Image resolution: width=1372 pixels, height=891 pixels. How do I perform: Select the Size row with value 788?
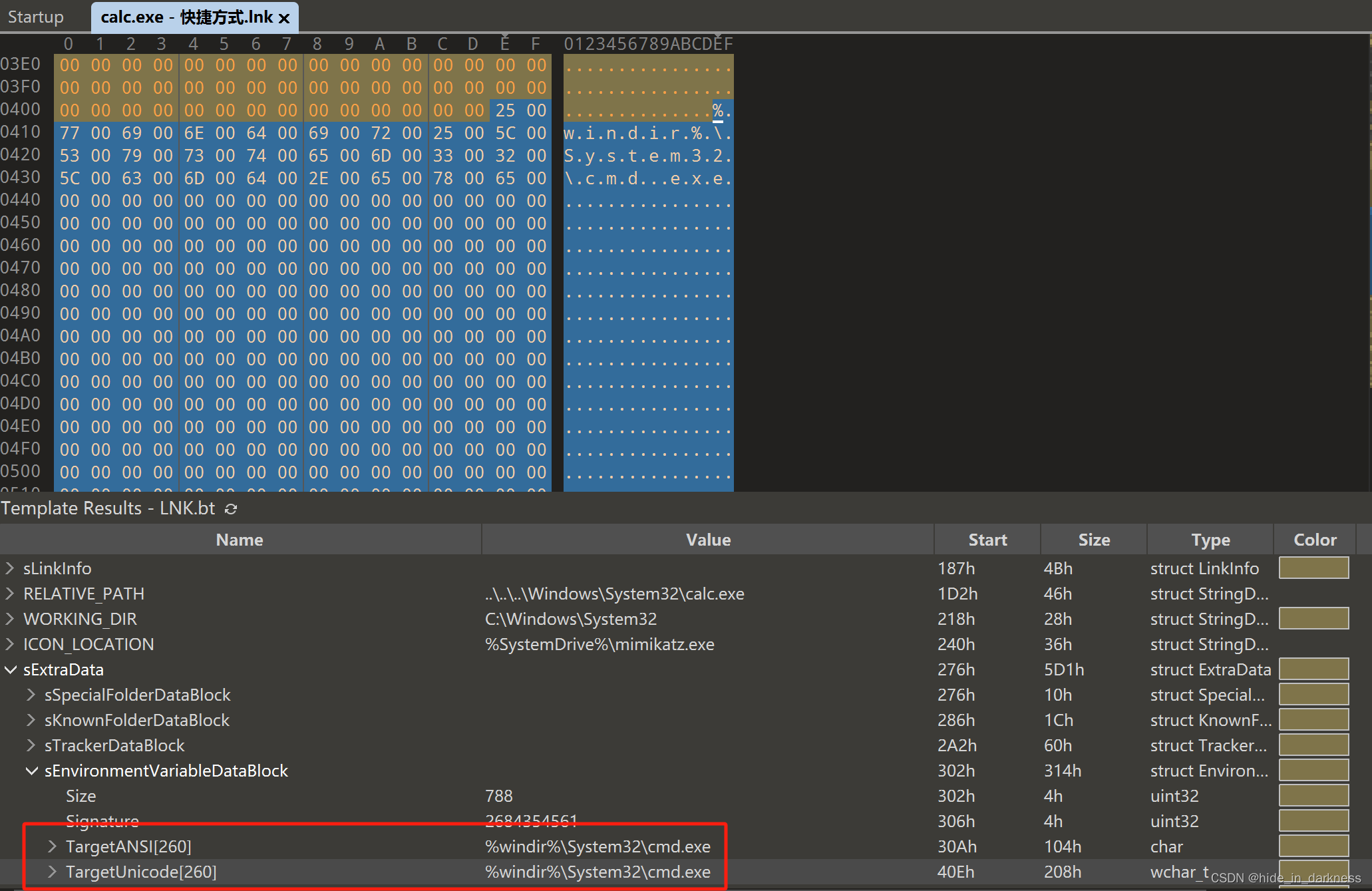(81, 796)
